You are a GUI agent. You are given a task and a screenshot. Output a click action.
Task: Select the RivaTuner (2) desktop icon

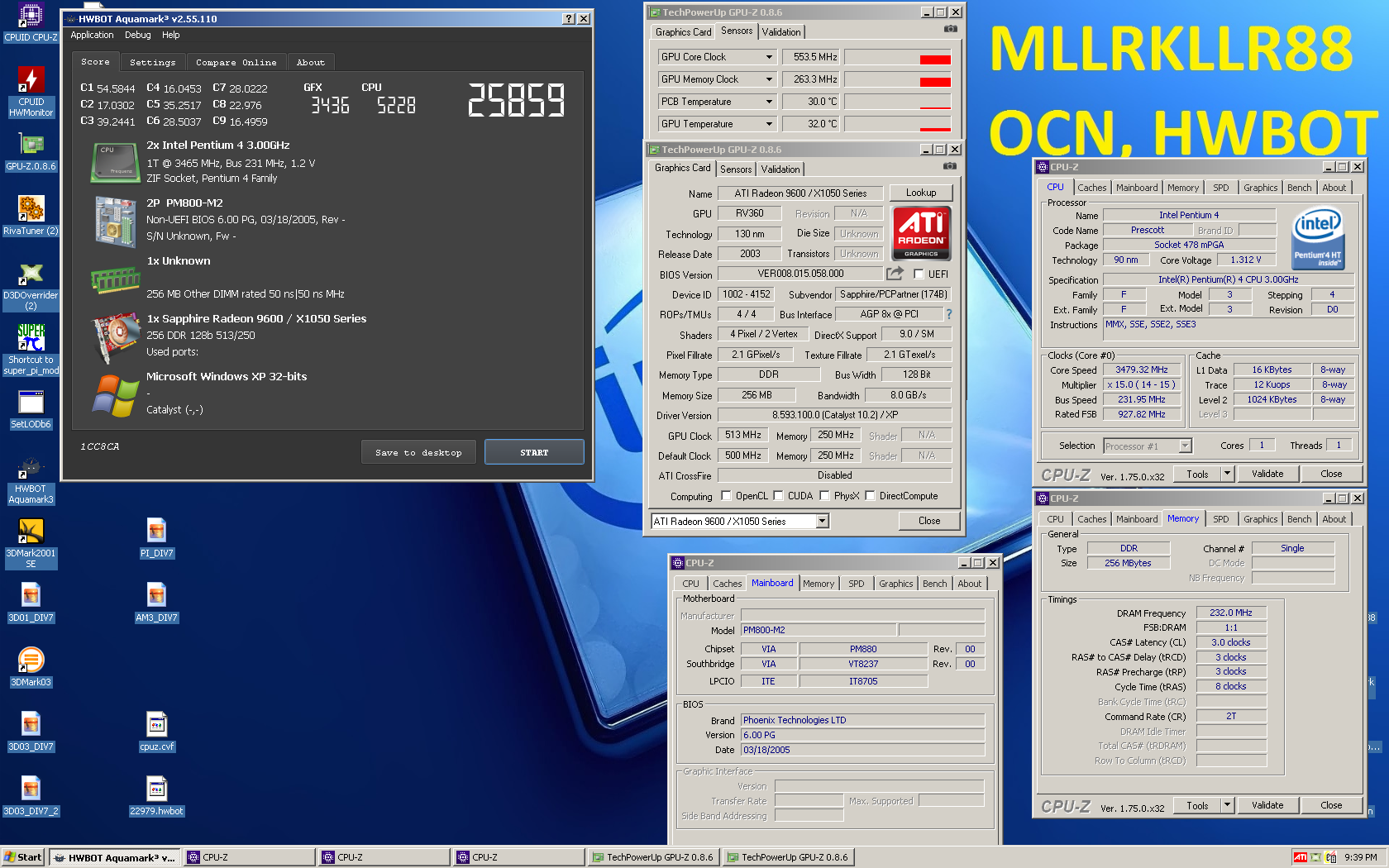pos(31,216)
